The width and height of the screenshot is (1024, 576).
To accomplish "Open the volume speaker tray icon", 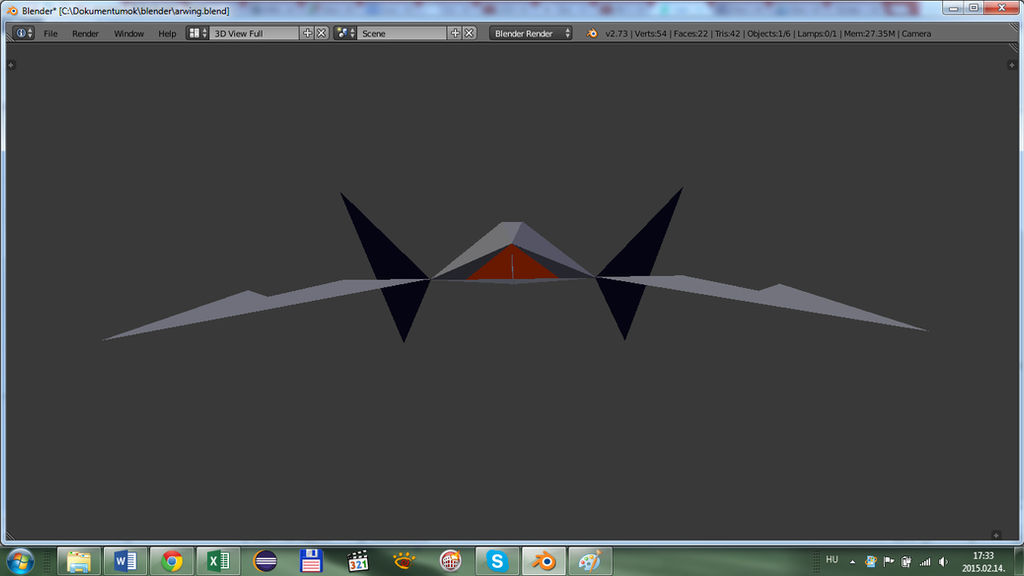I will pos(943,561).
